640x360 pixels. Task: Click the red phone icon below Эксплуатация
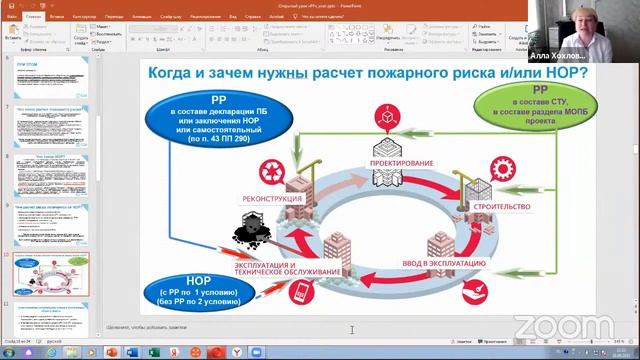coord(301,291)
